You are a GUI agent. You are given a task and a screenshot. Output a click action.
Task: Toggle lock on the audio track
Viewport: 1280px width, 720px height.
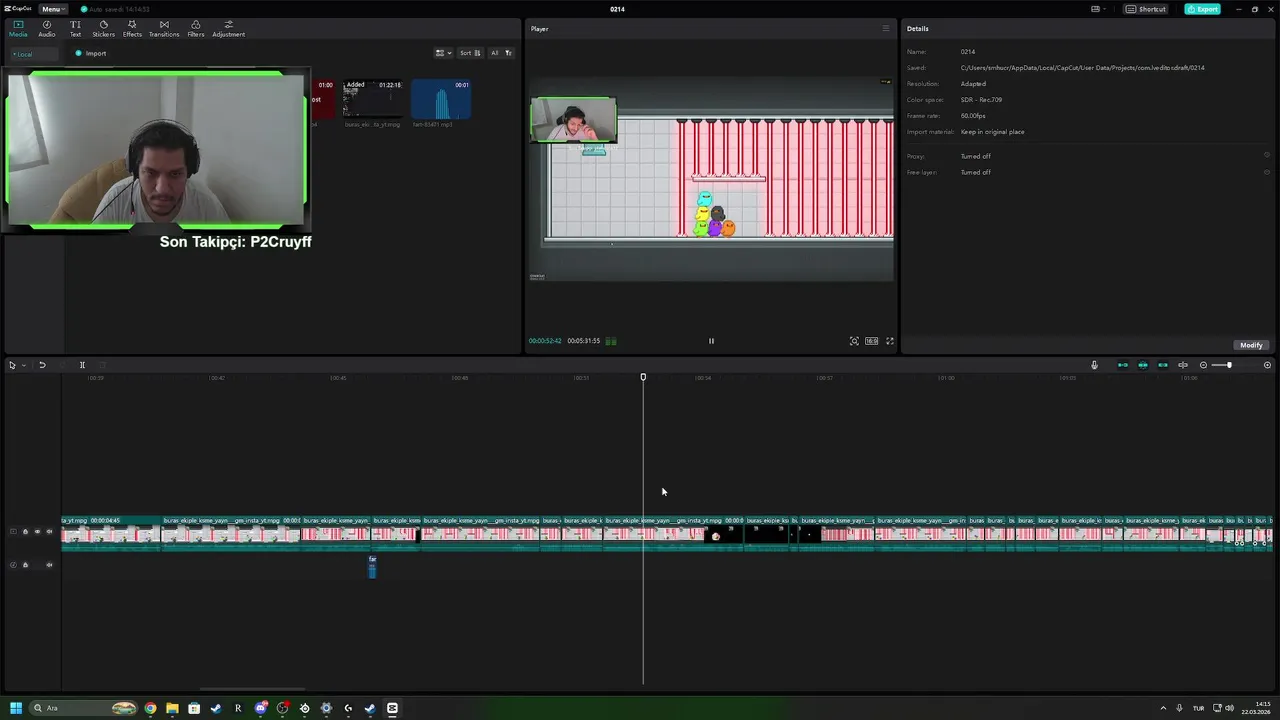pos(25,565)
